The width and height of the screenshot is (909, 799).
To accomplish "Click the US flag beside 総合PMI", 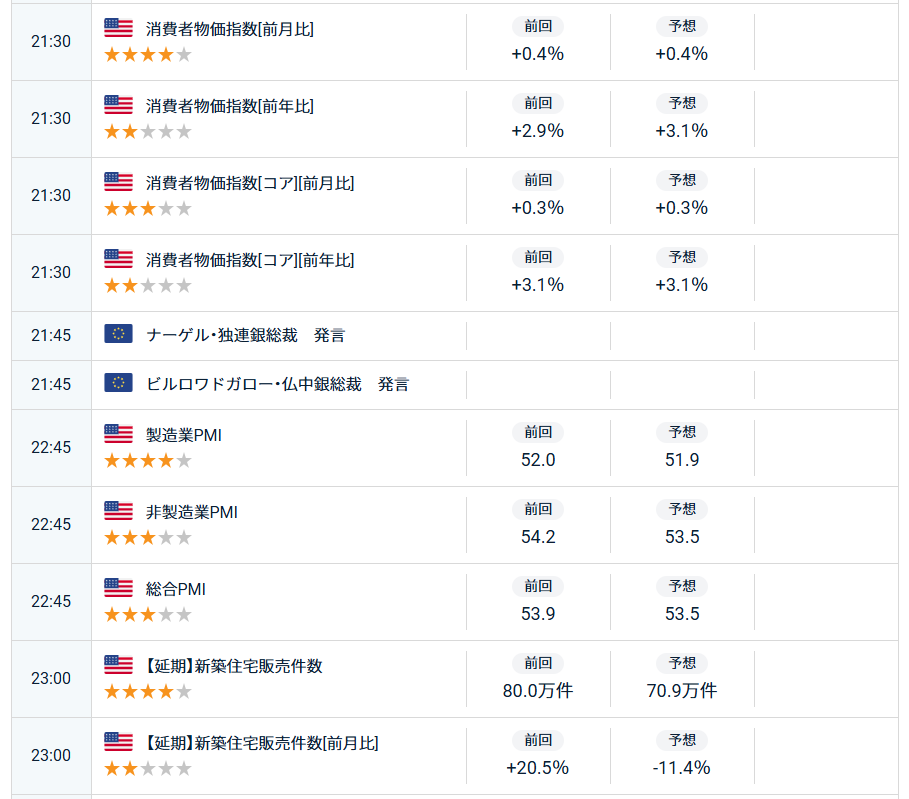I will [x=118, y=588].
